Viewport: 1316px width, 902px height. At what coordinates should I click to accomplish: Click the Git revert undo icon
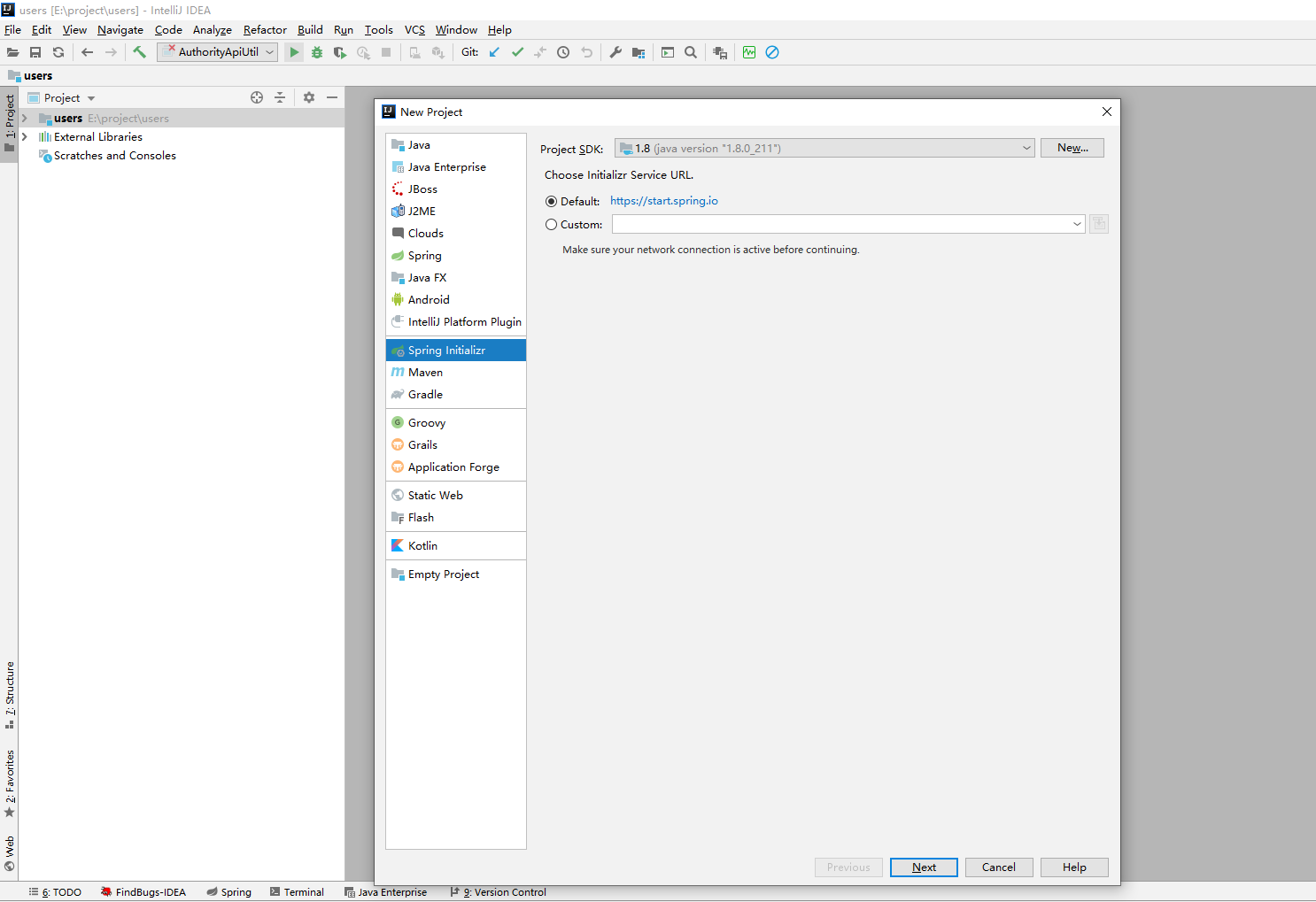point(586,52)
